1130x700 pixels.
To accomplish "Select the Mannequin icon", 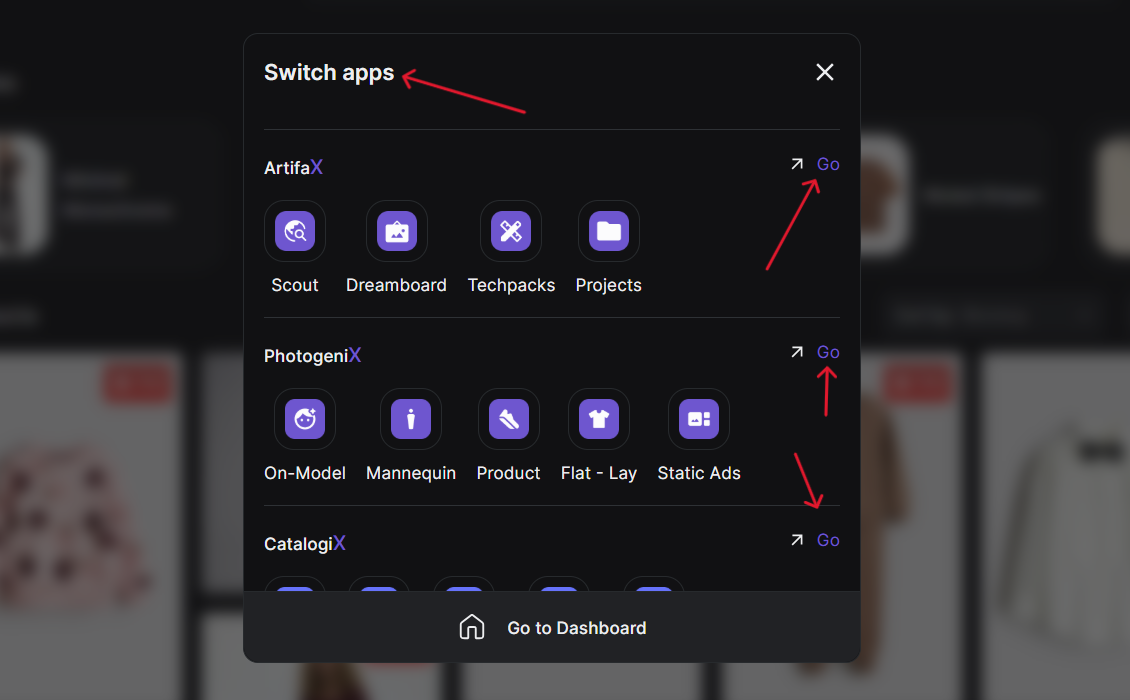I will (x=411, y=419).
